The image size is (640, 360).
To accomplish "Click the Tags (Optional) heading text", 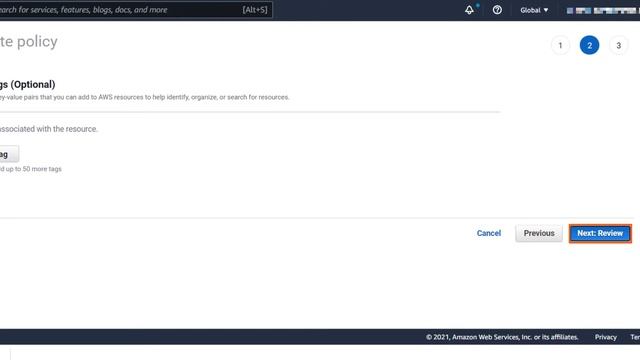I will tap(27, 84).
